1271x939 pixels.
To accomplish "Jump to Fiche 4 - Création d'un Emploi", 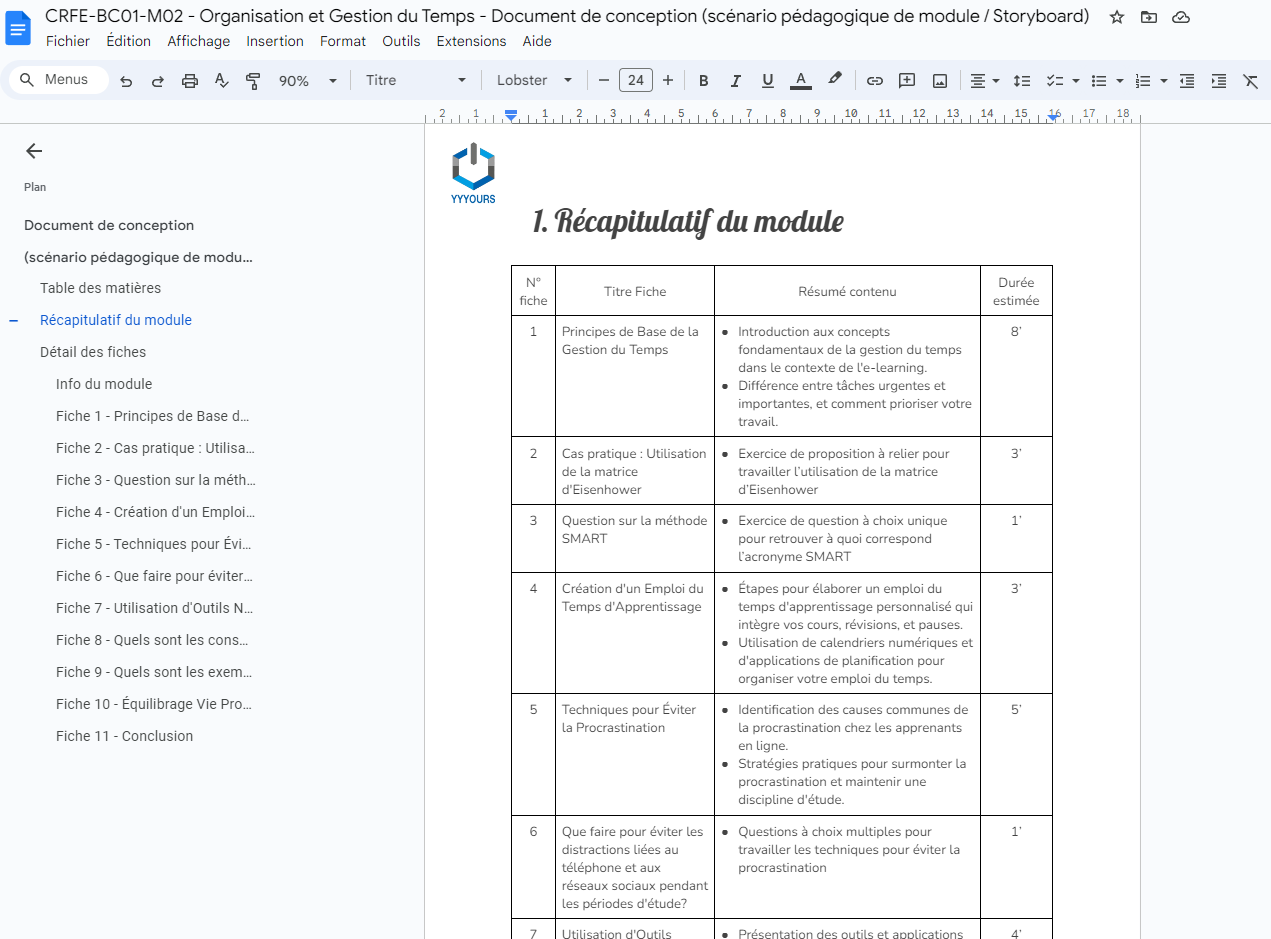I will point(156,512).
